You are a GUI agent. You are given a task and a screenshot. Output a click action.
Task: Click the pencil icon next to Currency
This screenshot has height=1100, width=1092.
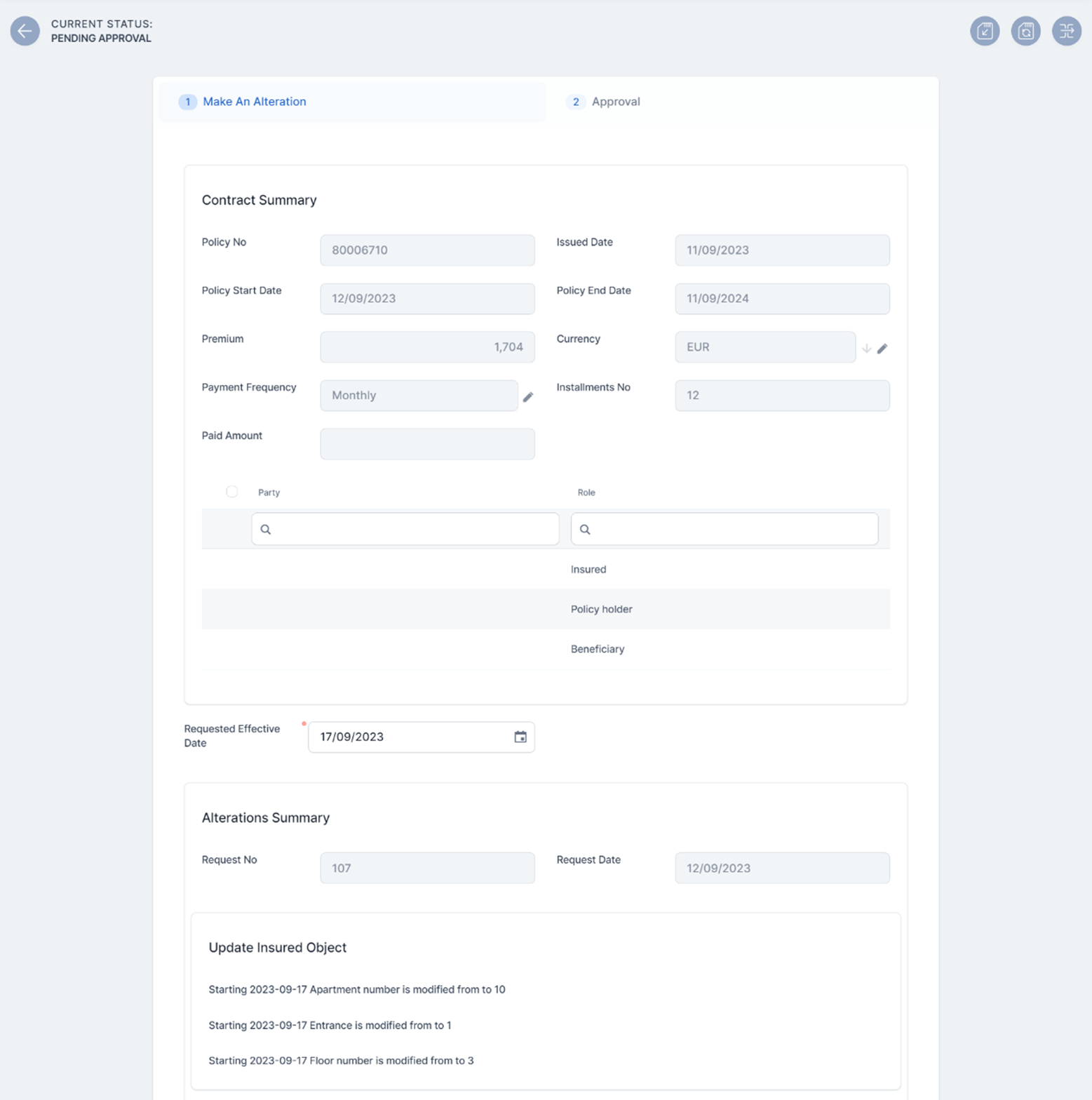coord(882,349)
